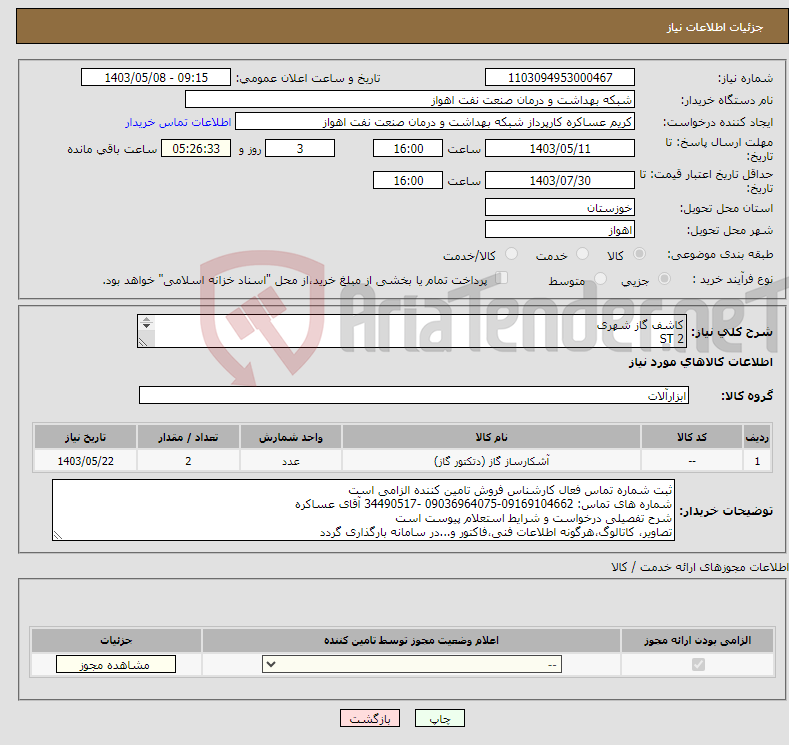The image size is (789, 745).
Task: Click the announcement date field 1403/05/08 - 09:15
Action: pos(155,77)
